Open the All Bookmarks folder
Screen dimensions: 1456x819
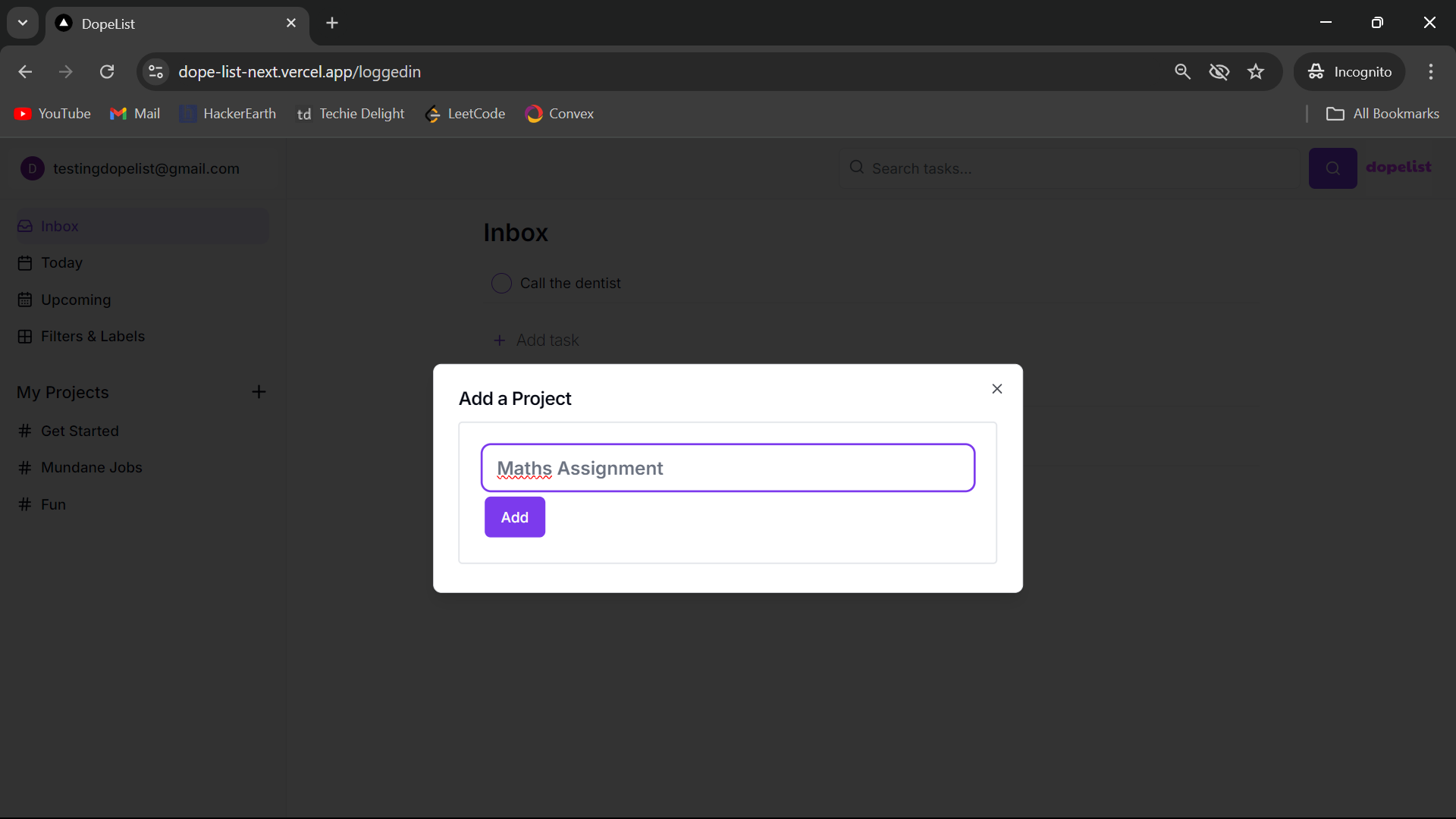pos(1382,114)
